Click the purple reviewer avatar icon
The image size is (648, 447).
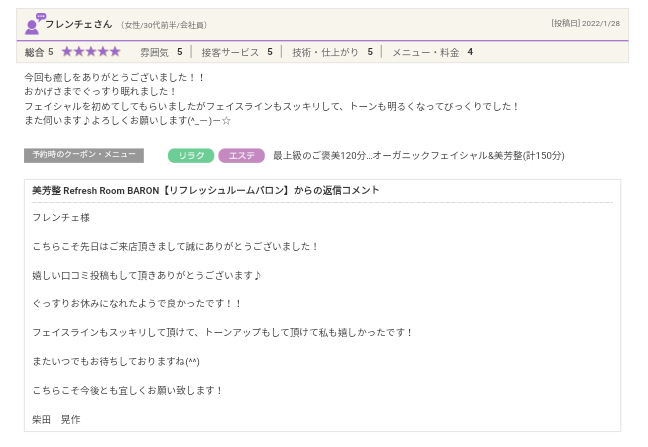[x=33, y=24]
